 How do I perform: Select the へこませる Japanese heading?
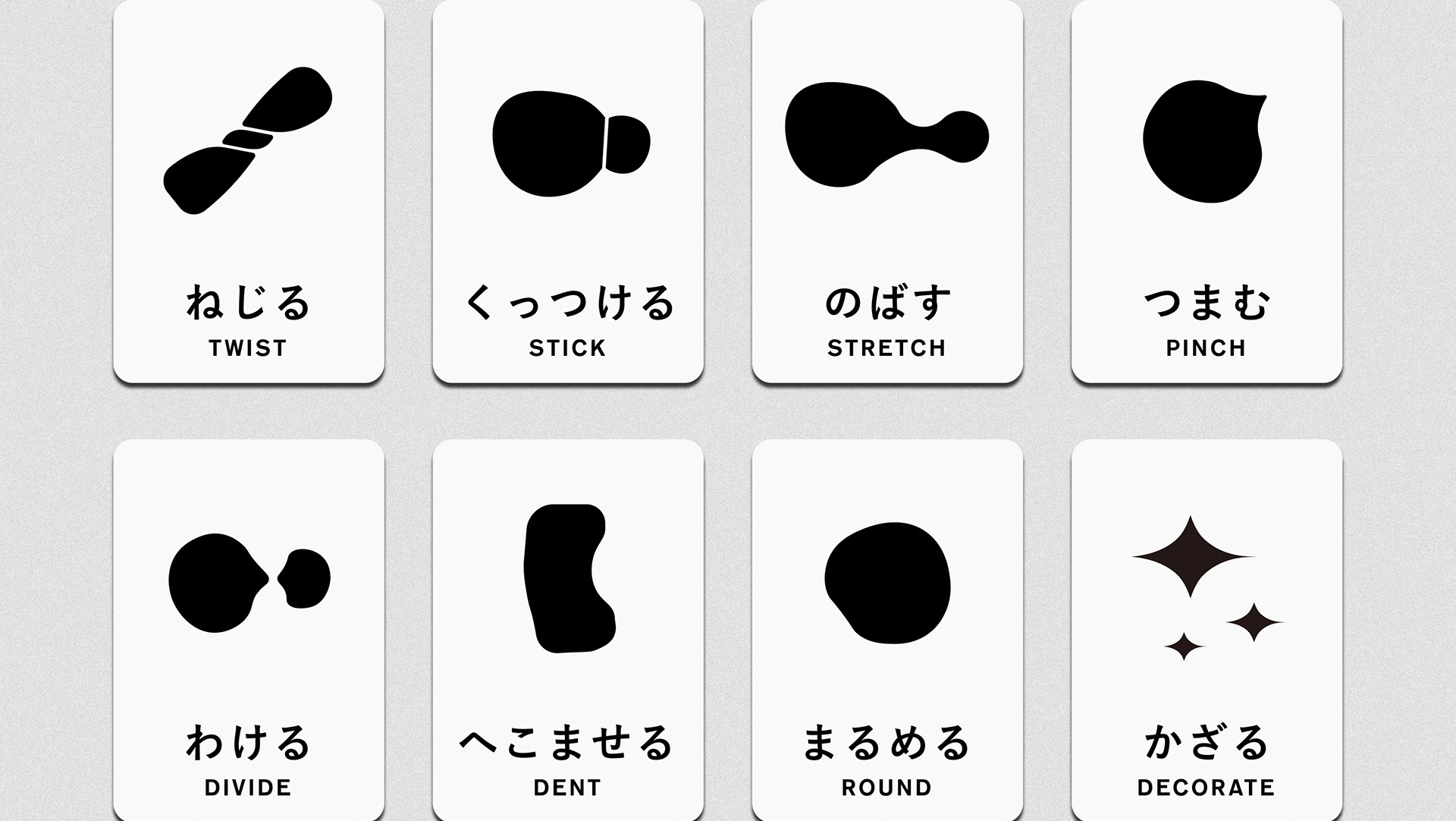coord(568,742)
